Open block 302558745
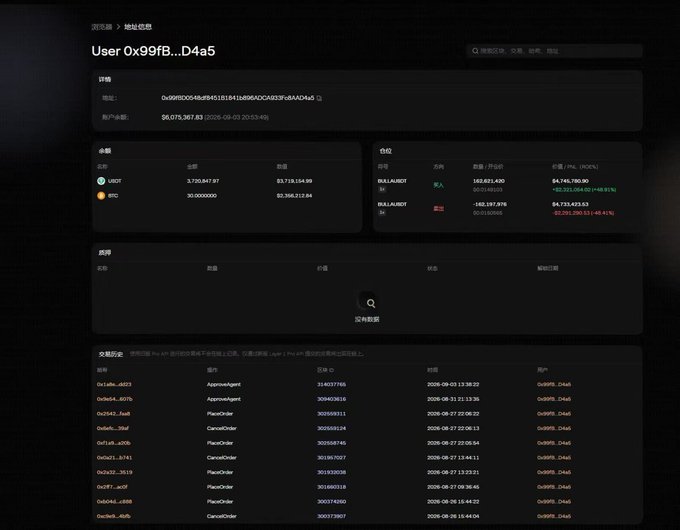 [331, 443]
